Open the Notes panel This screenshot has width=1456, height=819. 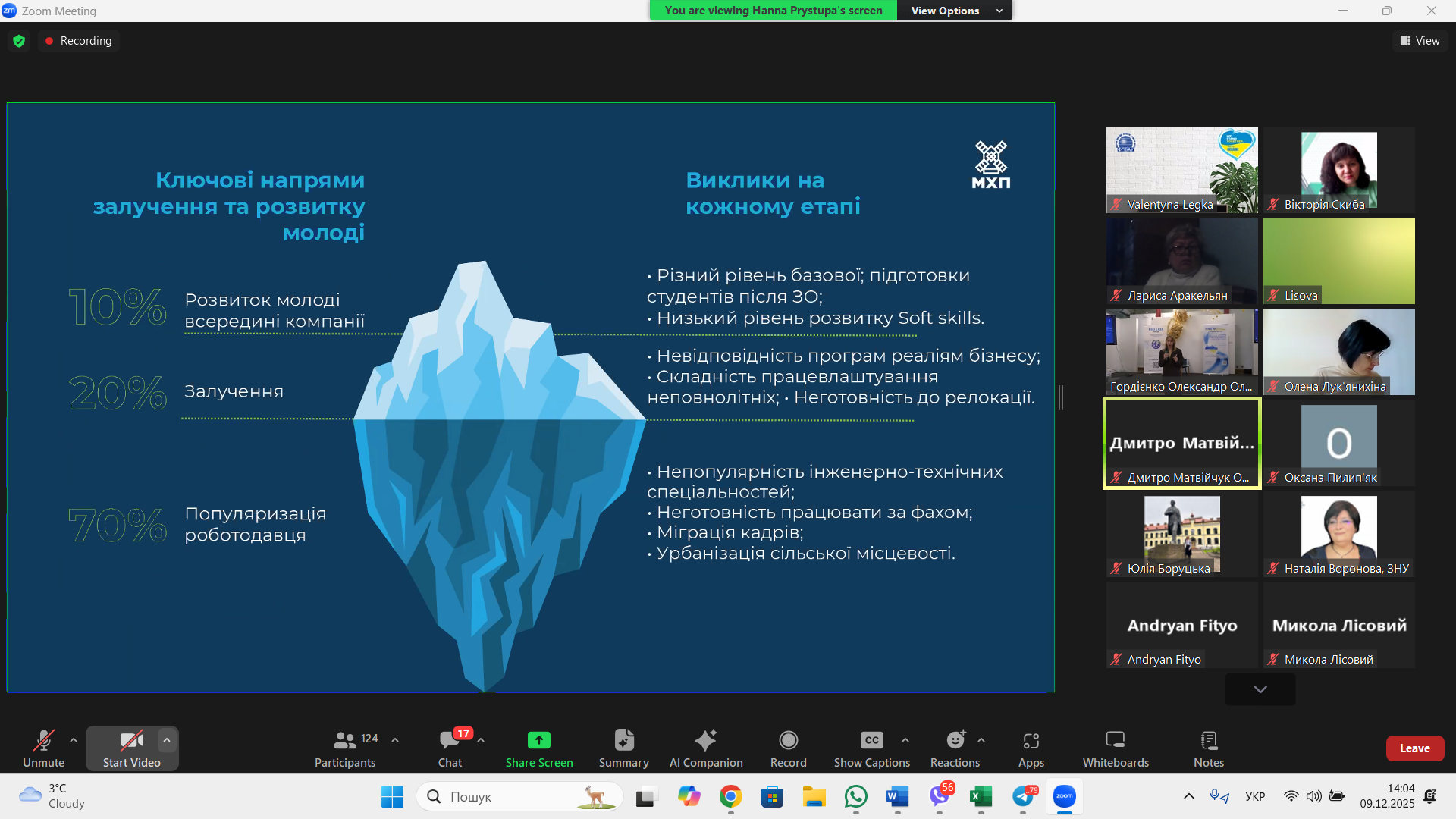1207,748
